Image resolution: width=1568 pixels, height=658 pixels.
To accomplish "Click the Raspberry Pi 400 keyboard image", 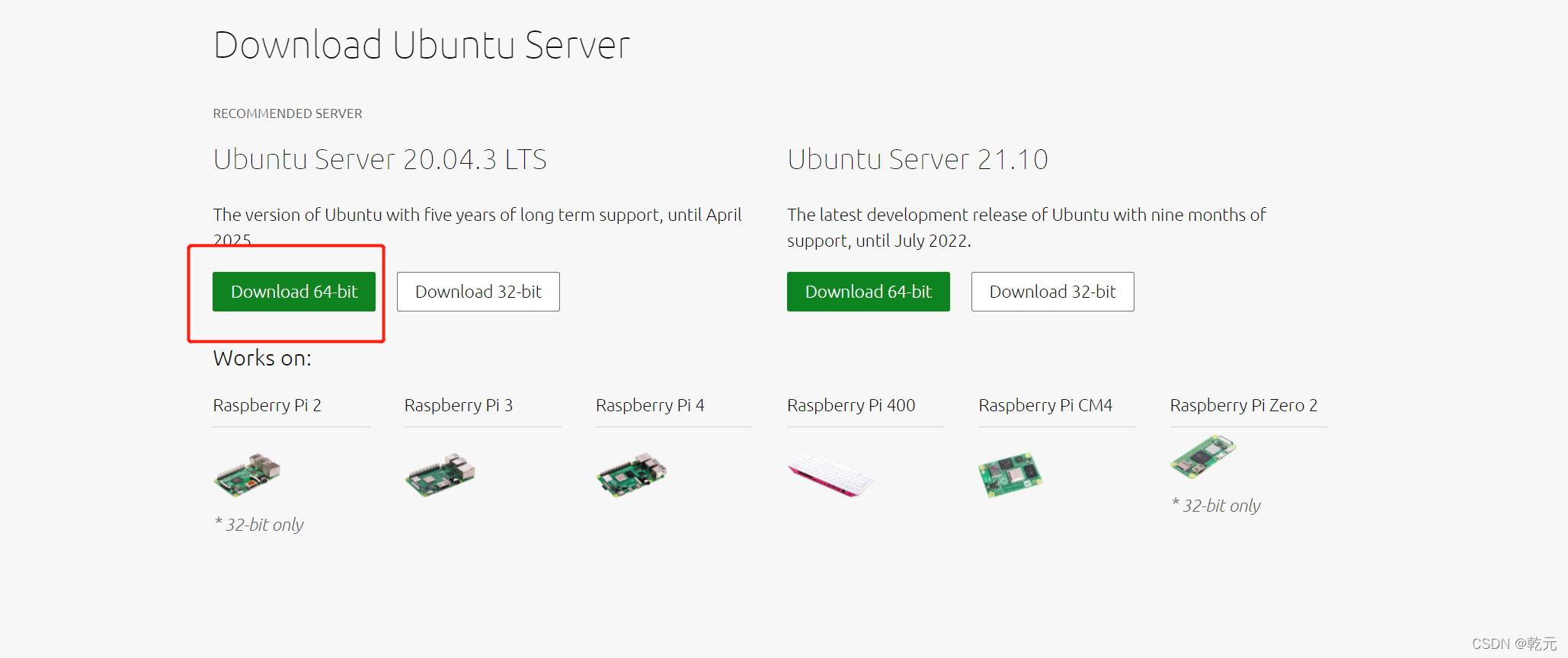I will [x=831, y=475].
